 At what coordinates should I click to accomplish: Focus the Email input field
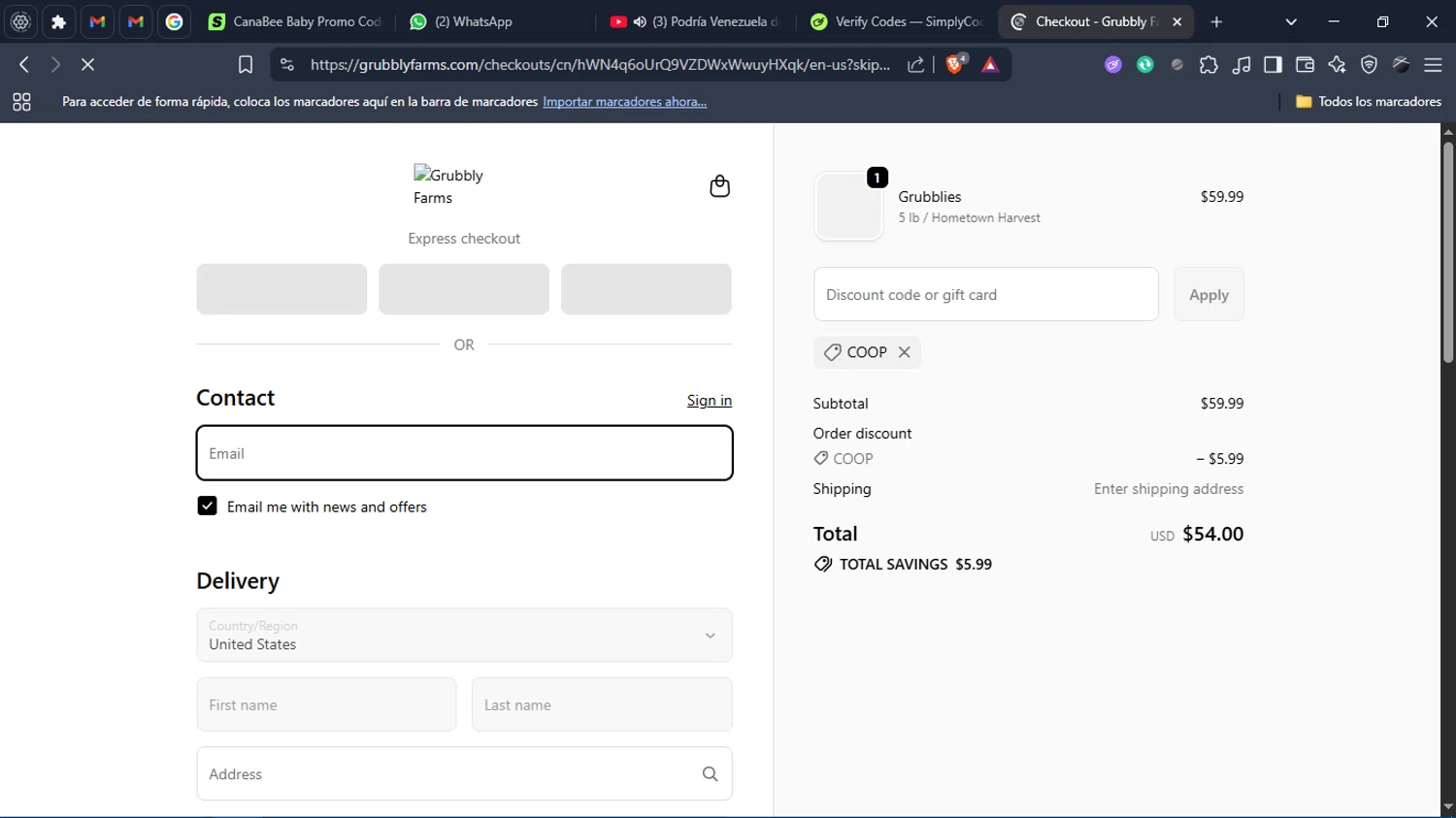[464, 453]
